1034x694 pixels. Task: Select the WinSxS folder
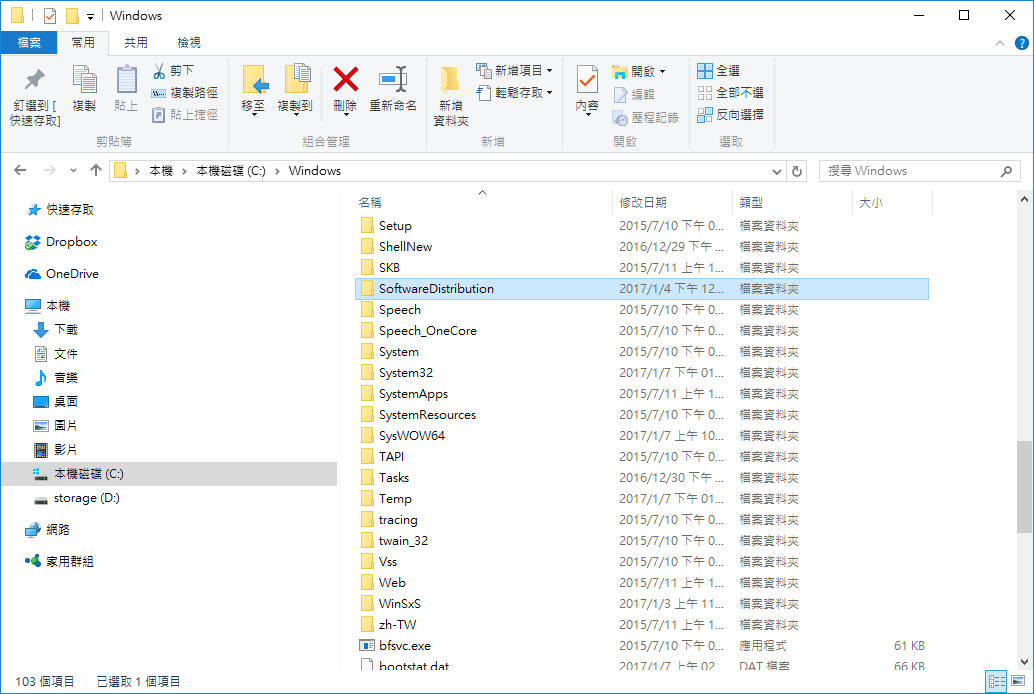point(642,604)
